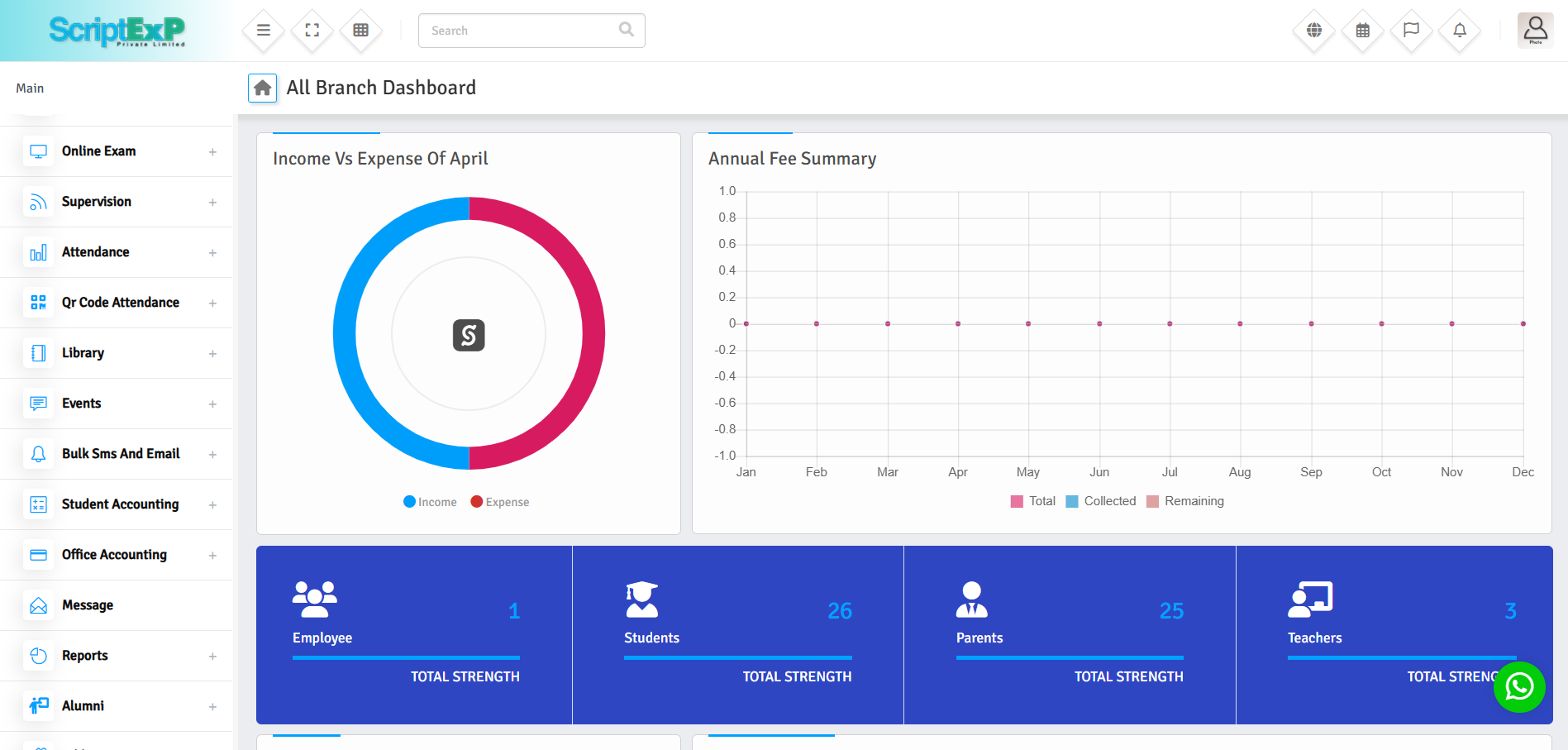Toggle the Collected series in Annual Fee Summary
Viewport: 1568px width, 750px height.
coord(1101,500)
